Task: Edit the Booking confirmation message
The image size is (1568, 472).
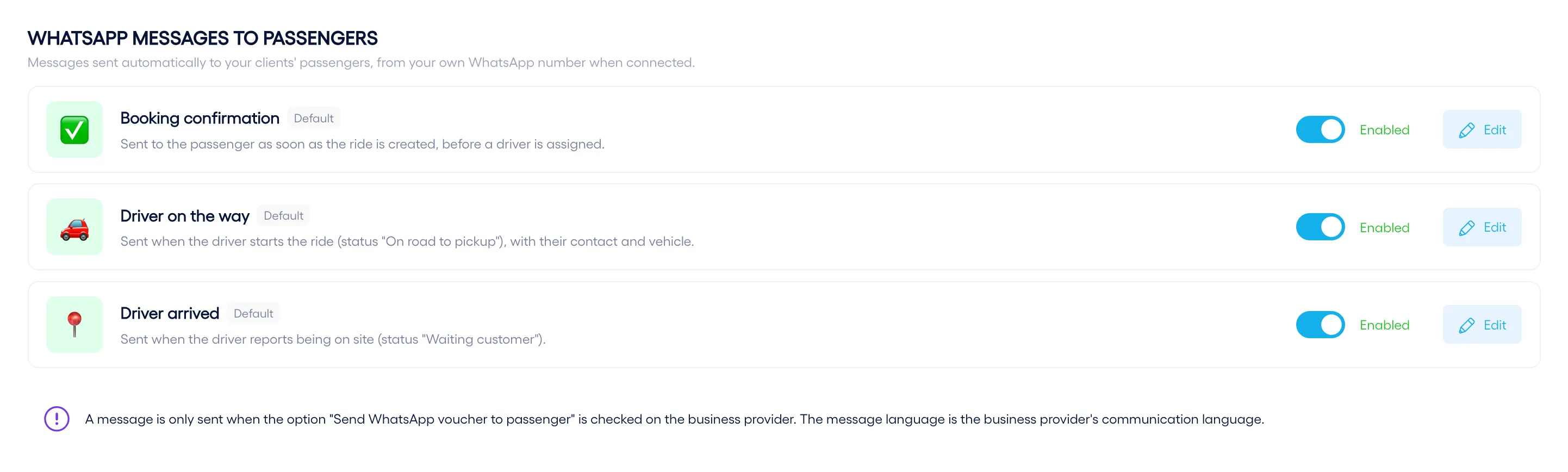Action: 1482,130
